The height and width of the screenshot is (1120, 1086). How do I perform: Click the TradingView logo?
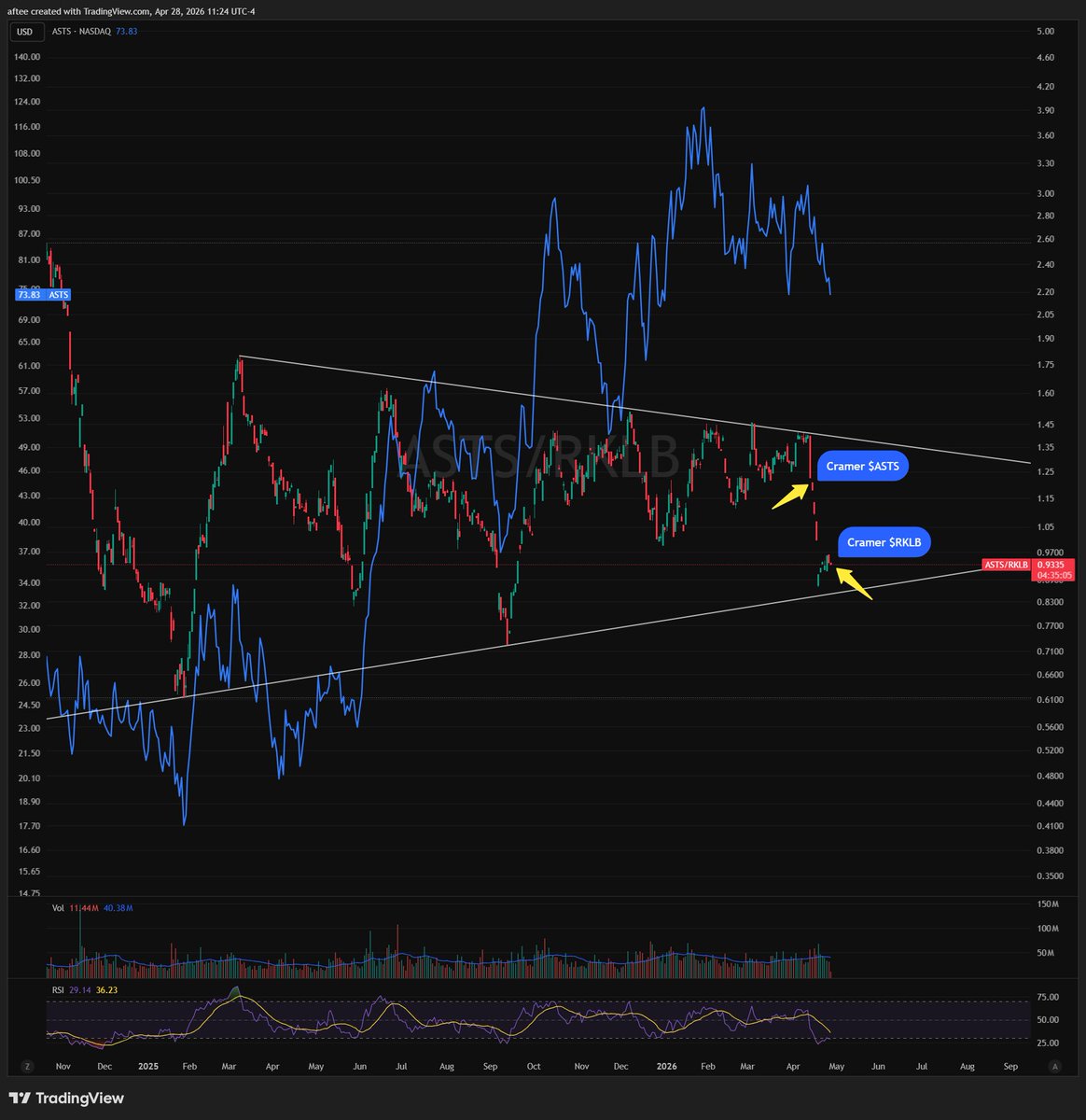67,1099
